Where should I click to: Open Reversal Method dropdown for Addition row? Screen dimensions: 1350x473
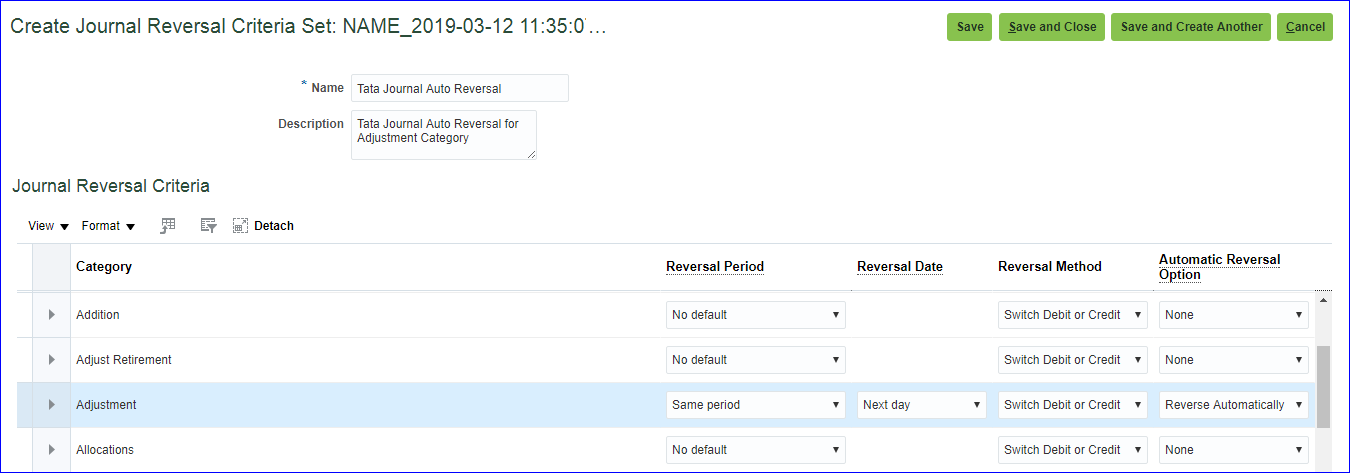point(1072,315)
